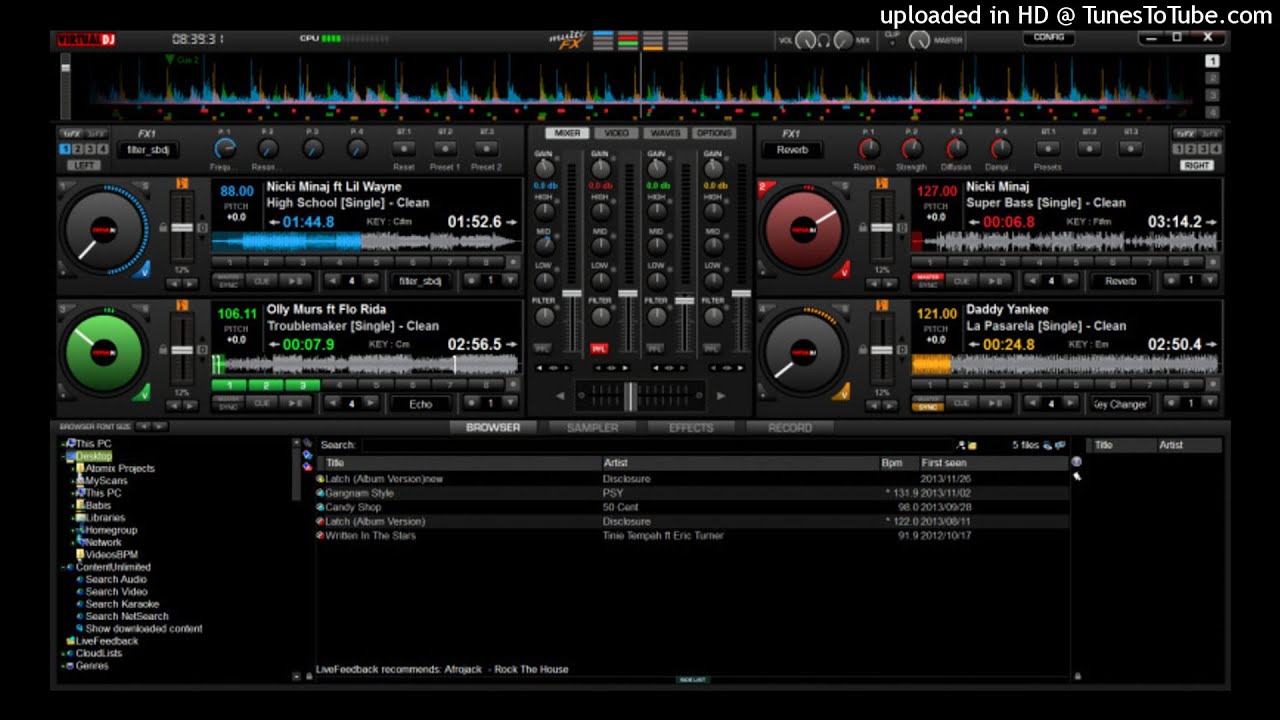Play or pause the Super Bass deck
1280x720 pixels.
click(996, 281)
